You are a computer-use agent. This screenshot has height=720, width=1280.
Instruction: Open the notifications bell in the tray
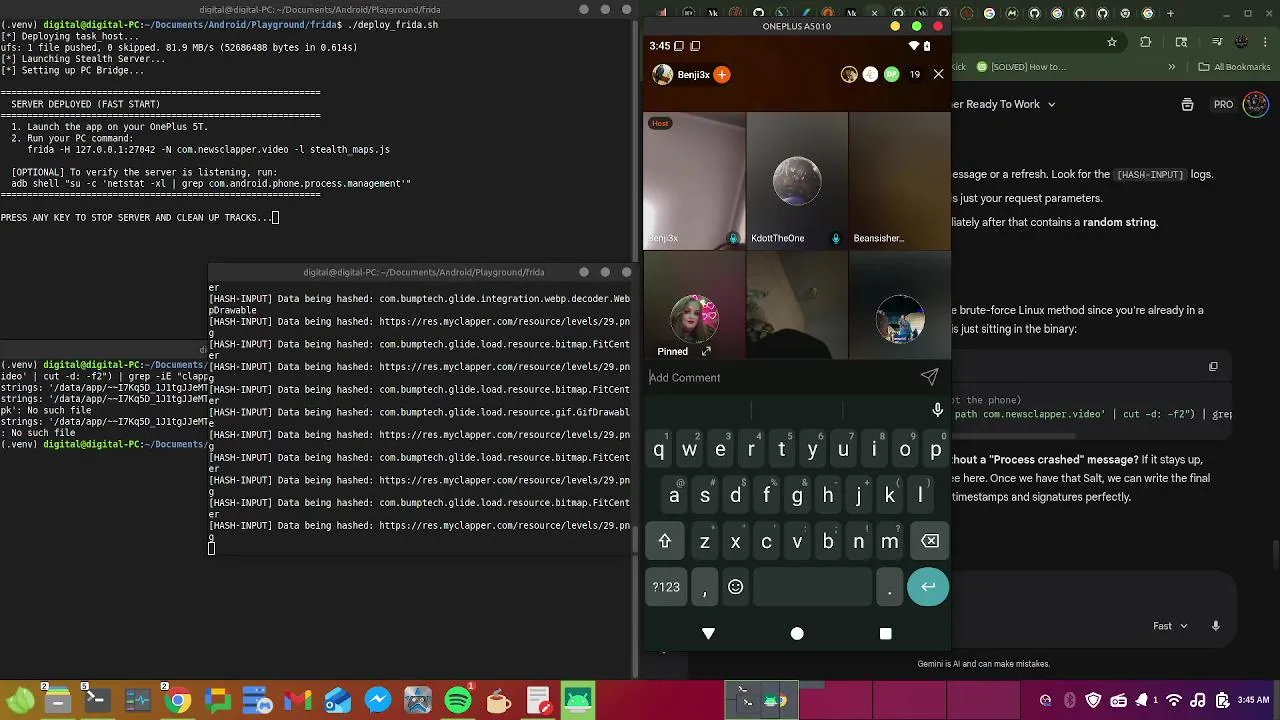point(1141,701)
